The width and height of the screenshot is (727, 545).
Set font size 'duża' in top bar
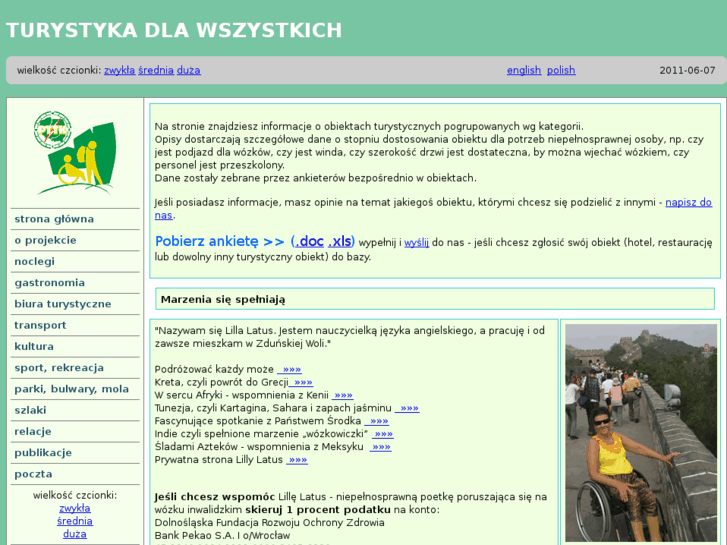[189, 71]
